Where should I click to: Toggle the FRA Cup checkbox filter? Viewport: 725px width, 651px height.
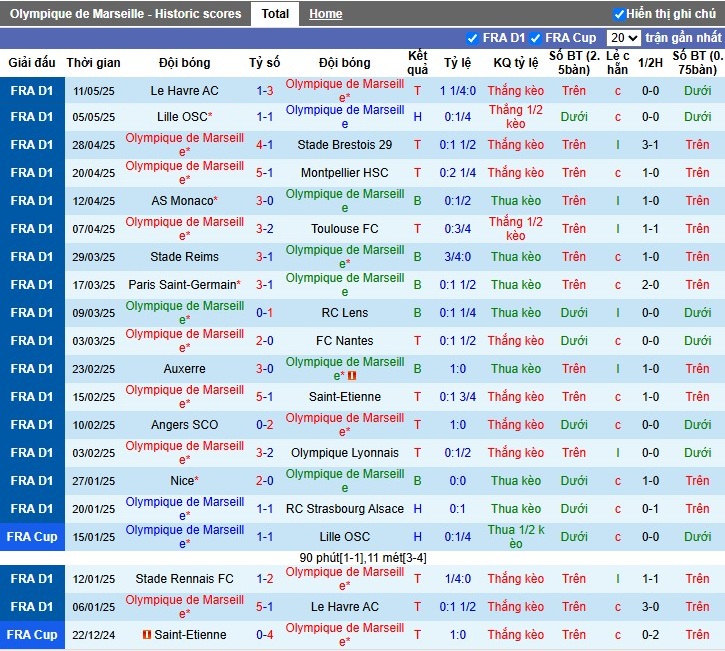(535, 38)
